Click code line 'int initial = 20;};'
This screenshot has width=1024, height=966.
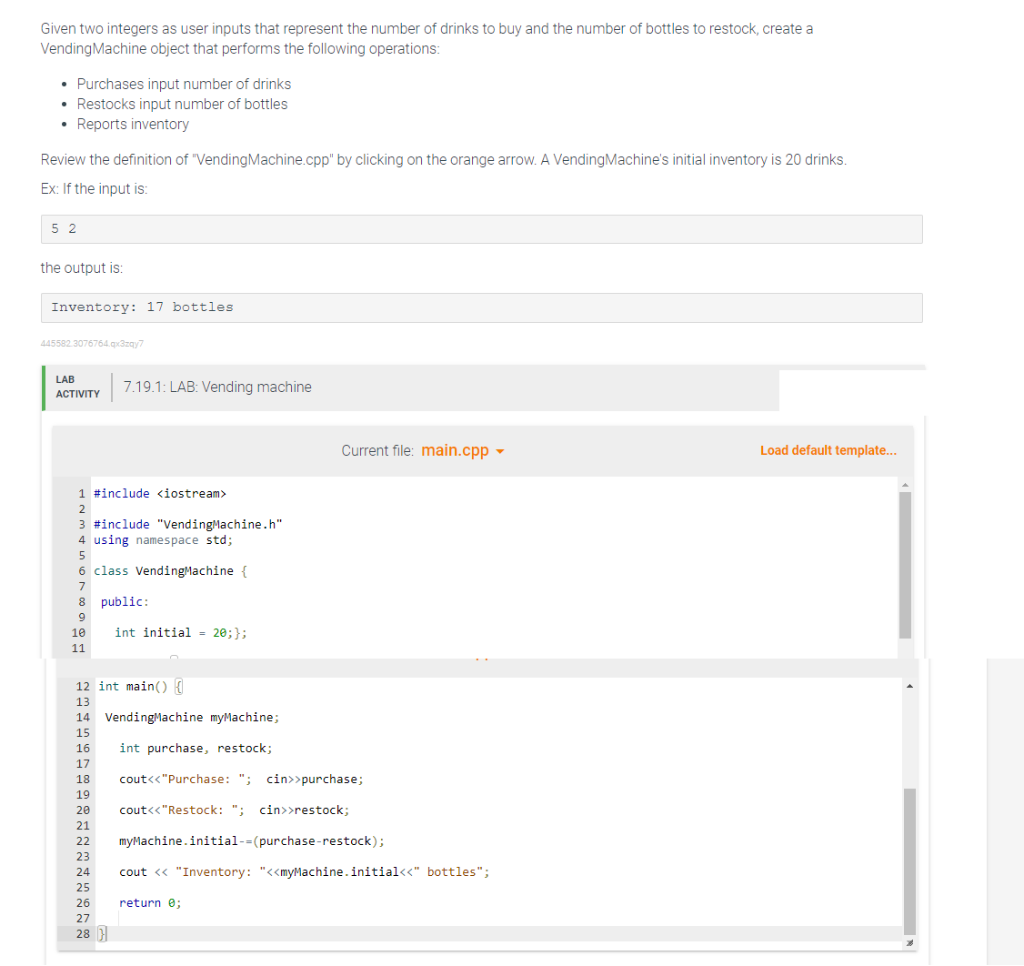[x=181, y=632]
